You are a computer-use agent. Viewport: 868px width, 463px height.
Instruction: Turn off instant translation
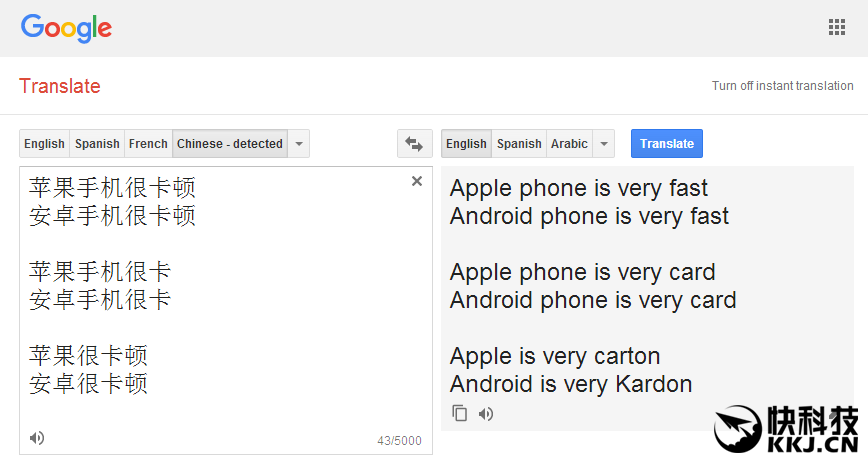[x=782, y=86]
